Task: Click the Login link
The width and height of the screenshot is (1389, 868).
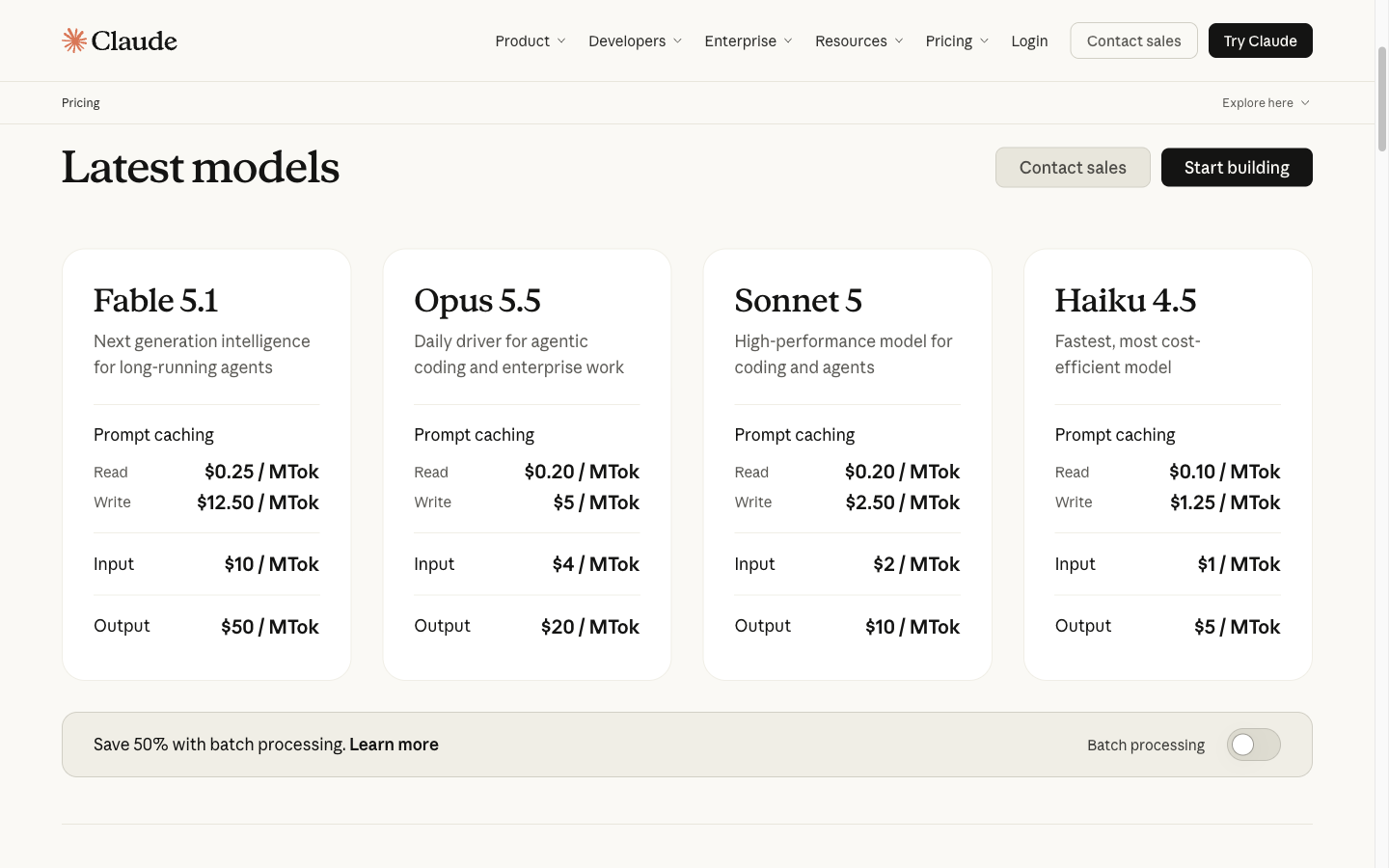Action: click(1029, 41)
